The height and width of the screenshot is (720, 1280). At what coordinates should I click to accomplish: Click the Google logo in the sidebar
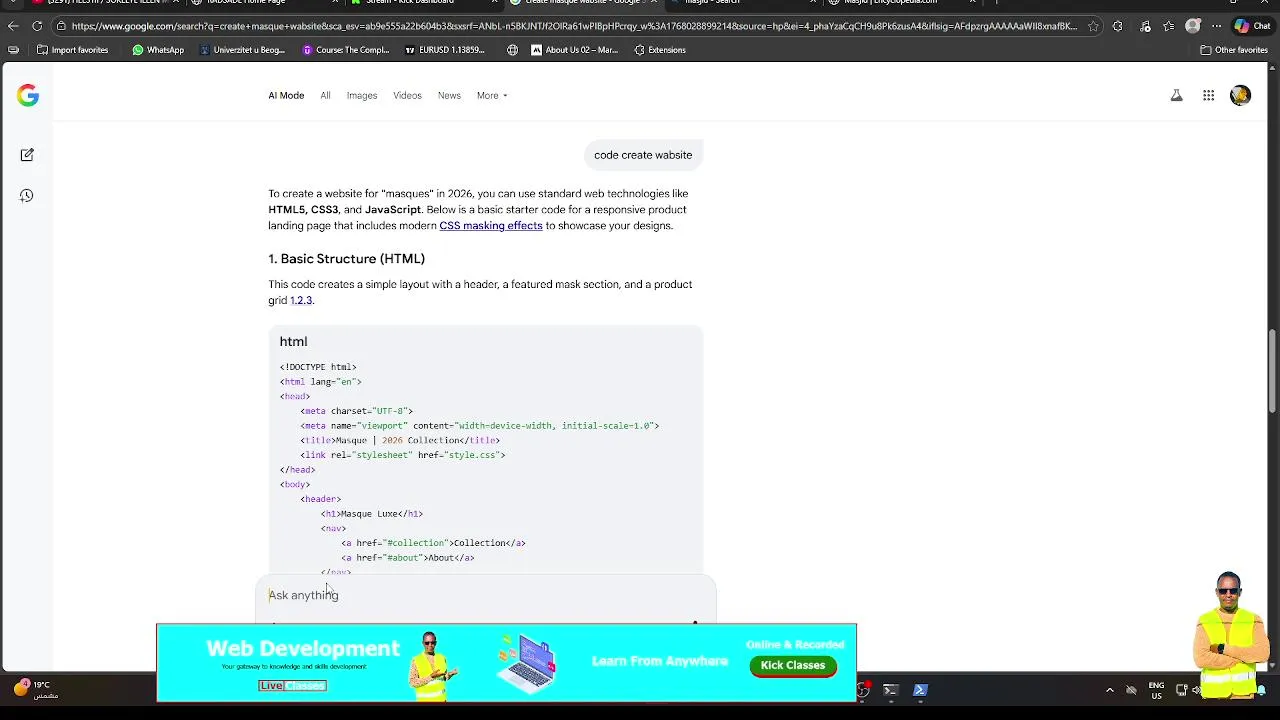click(27, 95)
